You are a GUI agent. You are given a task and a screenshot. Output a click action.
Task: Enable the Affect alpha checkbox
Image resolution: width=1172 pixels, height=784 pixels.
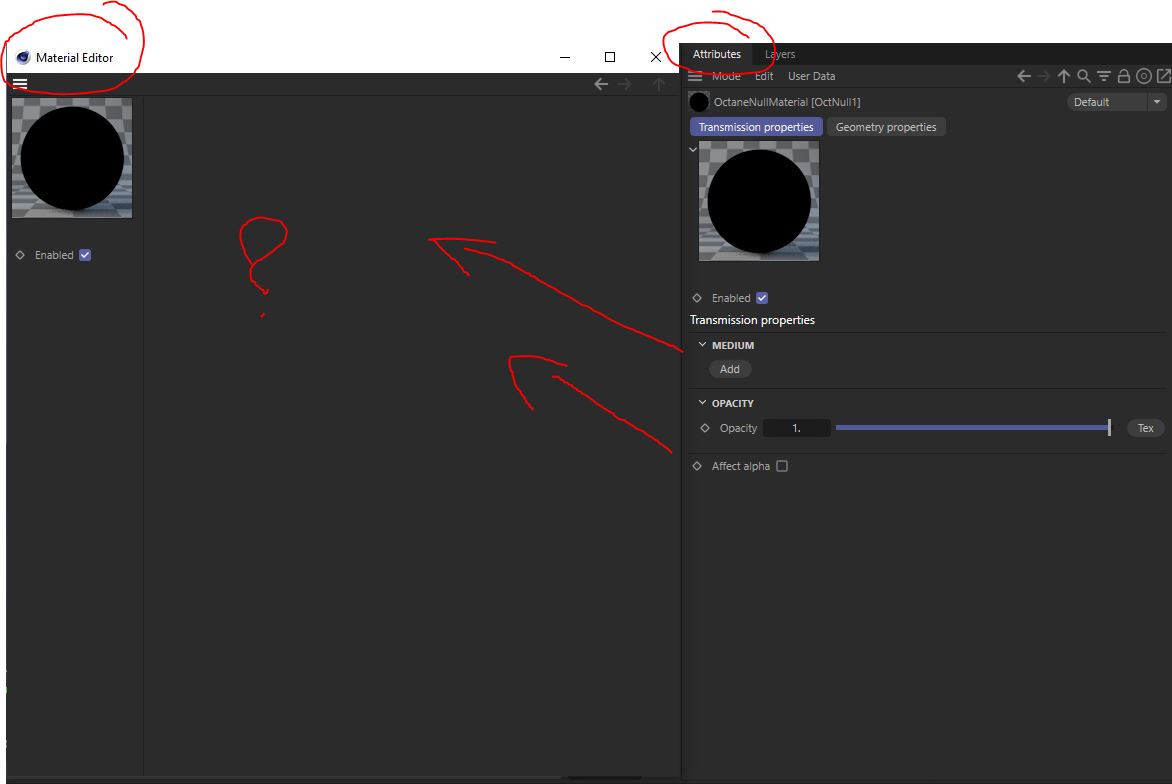point(782,466)
